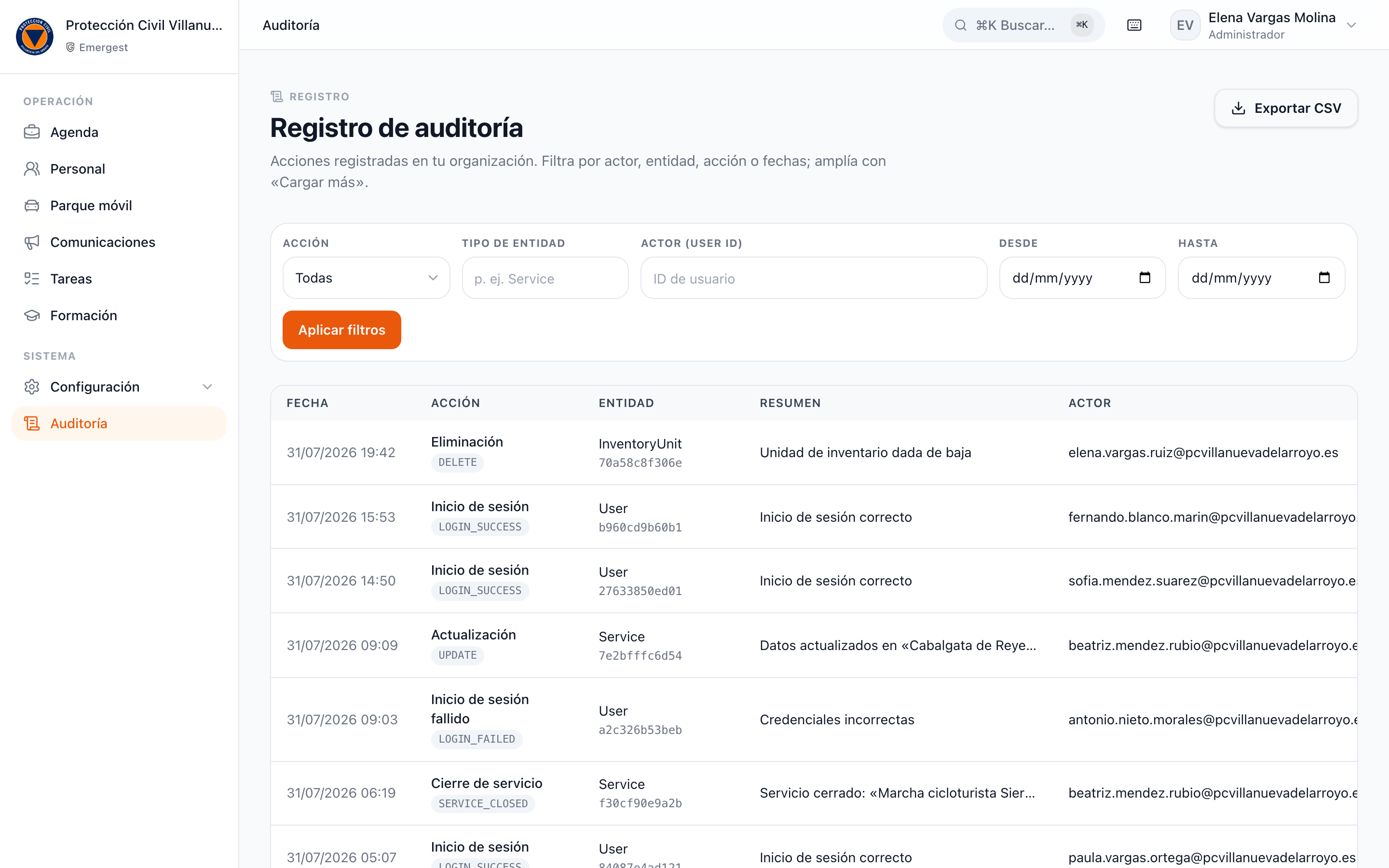The width and height of the screenshot is (1389, 868).
Task: Click summary 'Unidad de inventario dada de baja'
Action: pyautogui.click(x=866, y=452)
